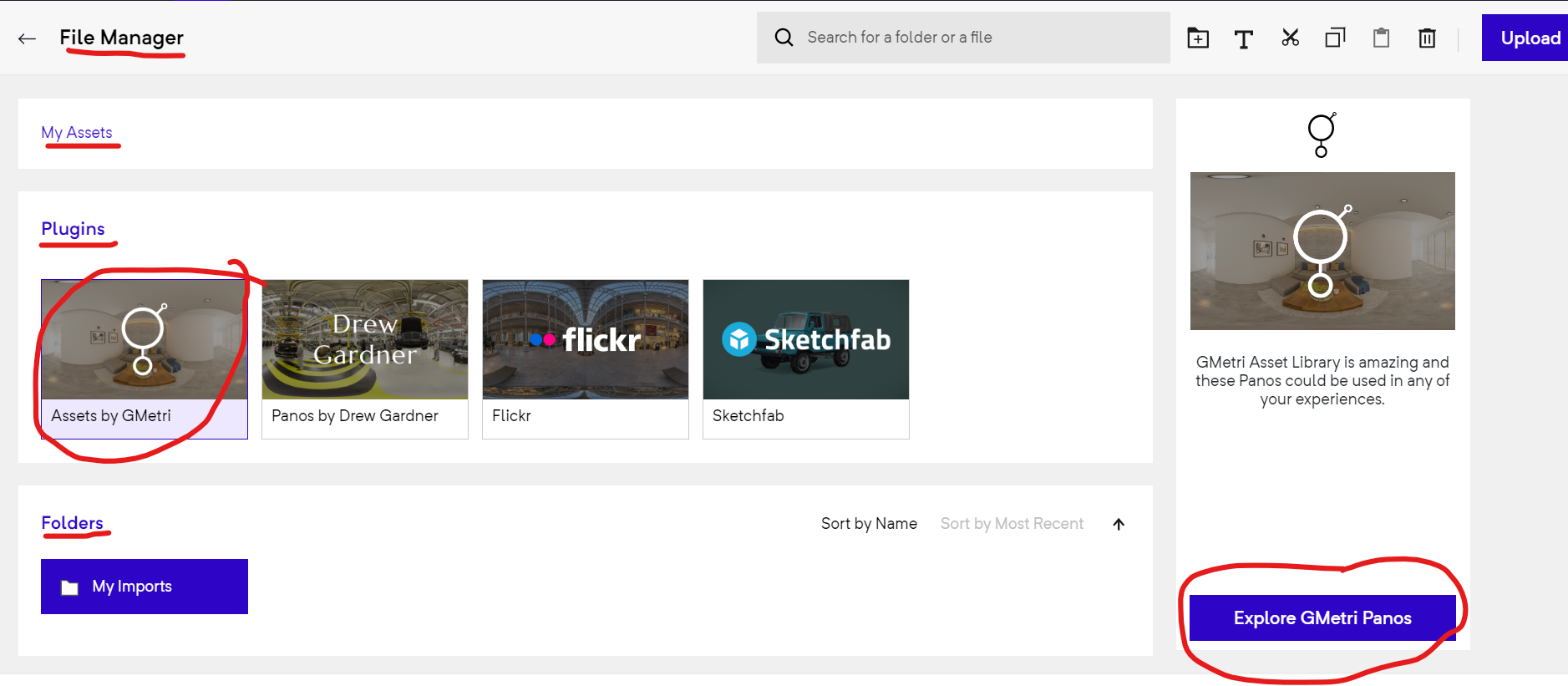Click the delete trash icon
The image size is (1568, 686).
pos(1427,38)
